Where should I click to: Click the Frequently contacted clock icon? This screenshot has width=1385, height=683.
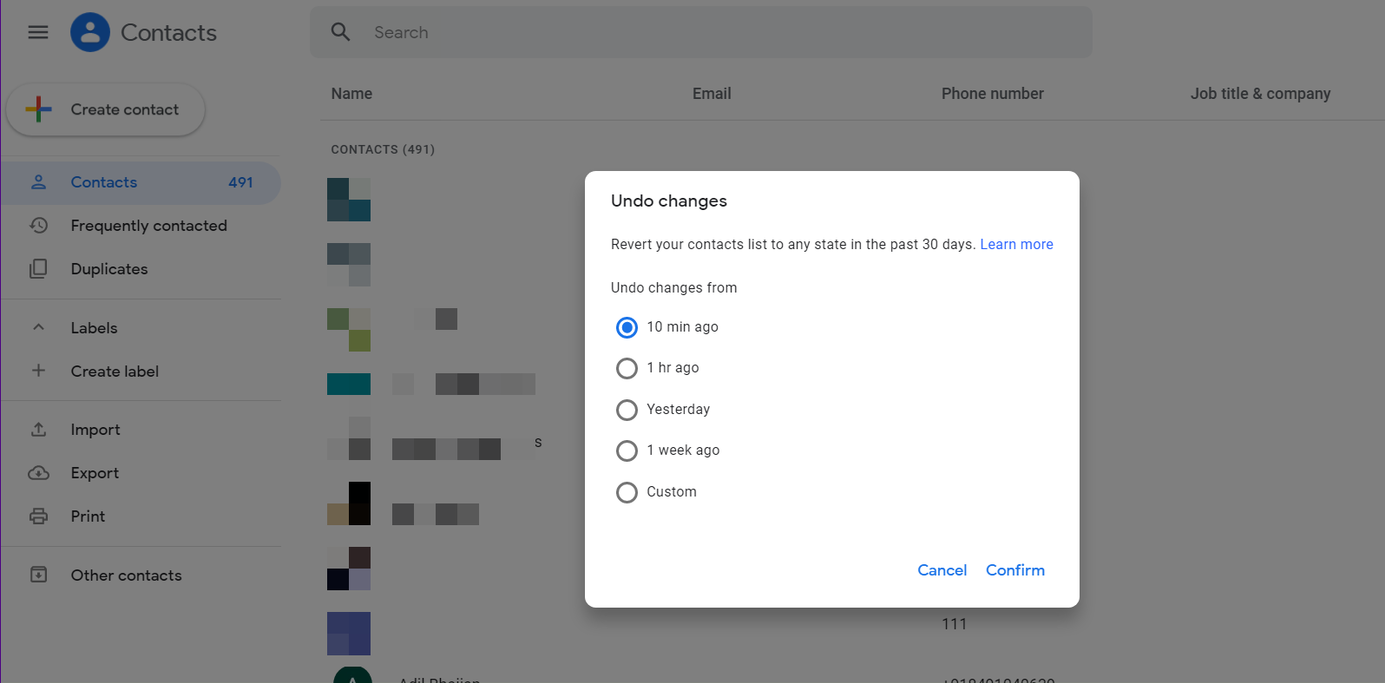tap(38, 225)
